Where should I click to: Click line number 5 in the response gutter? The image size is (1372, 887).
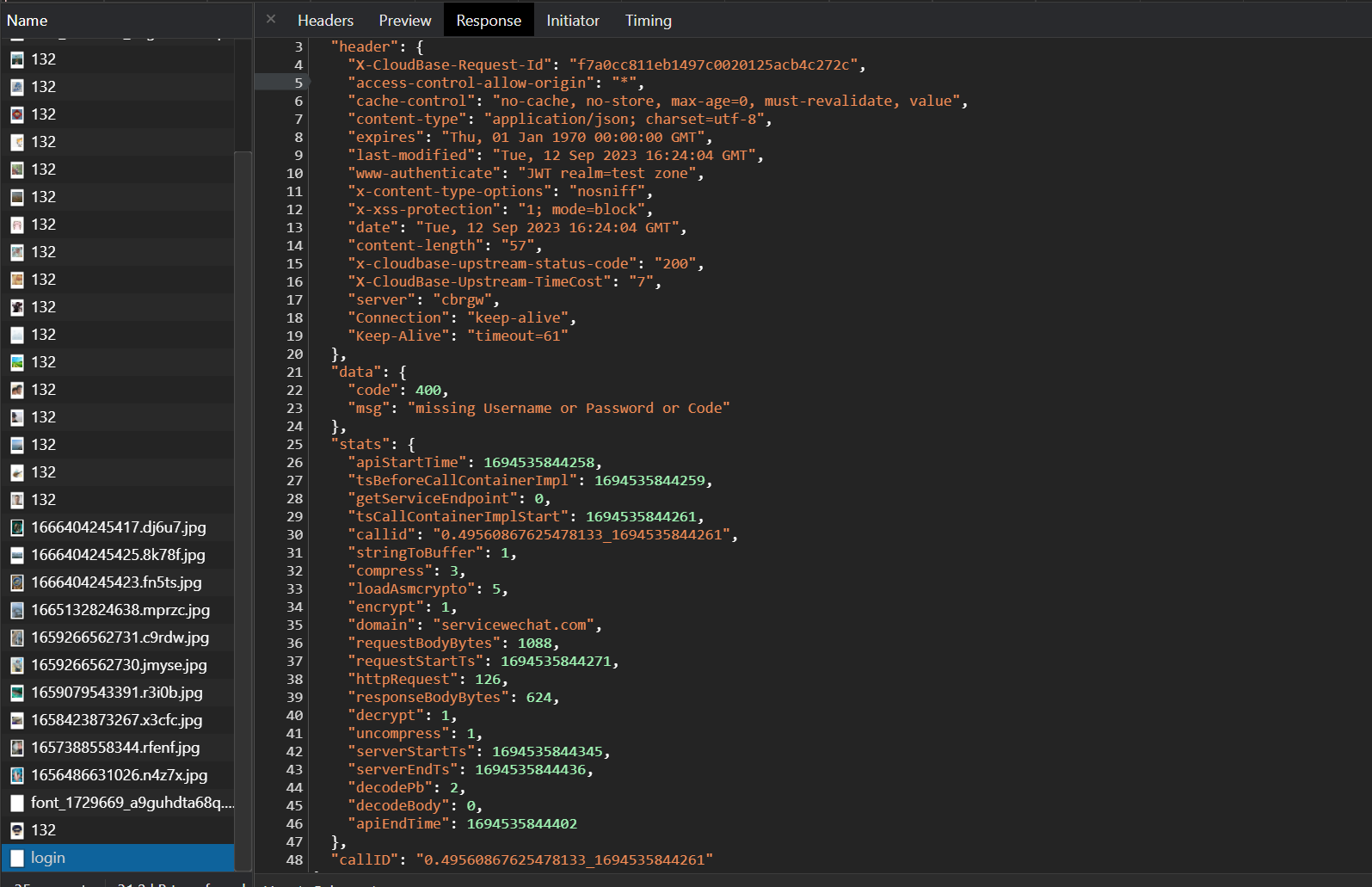point(298,83)
